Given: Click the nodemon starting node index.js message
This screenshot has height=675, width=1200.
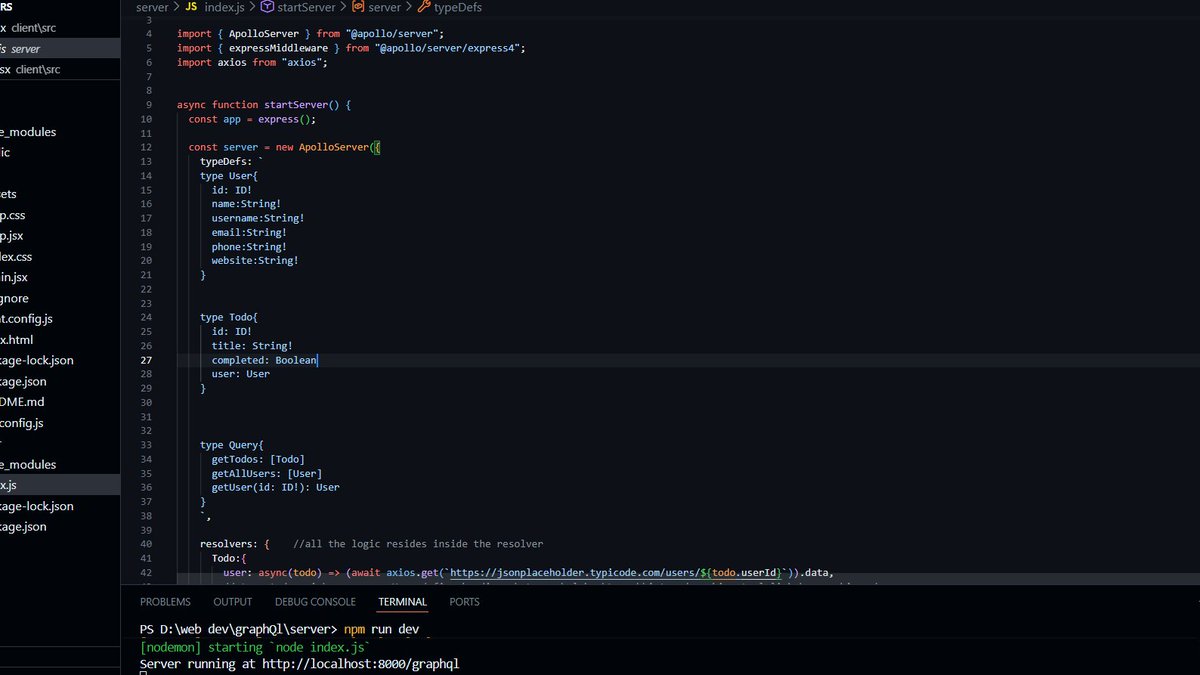Looking at the screenshot, I should pyautogui.click(x=256, y=647).
